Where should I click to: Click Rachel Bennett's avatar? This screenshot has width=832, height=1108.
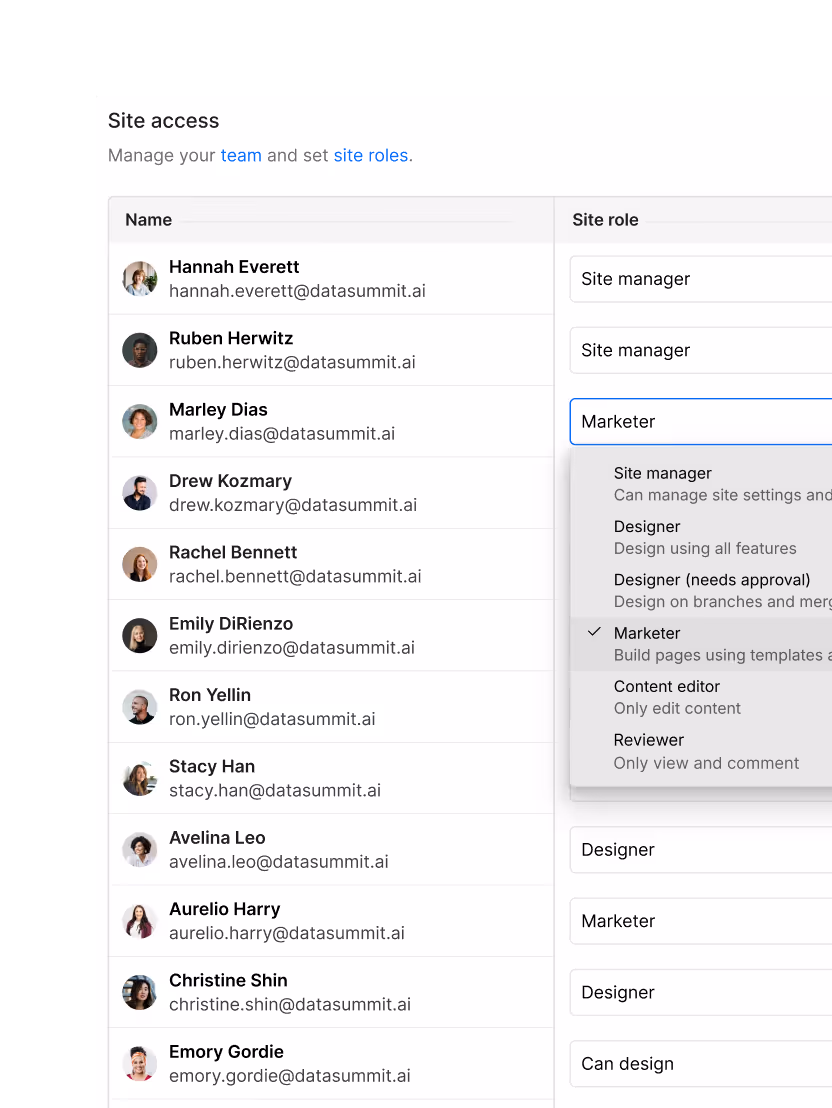(140, 565)
